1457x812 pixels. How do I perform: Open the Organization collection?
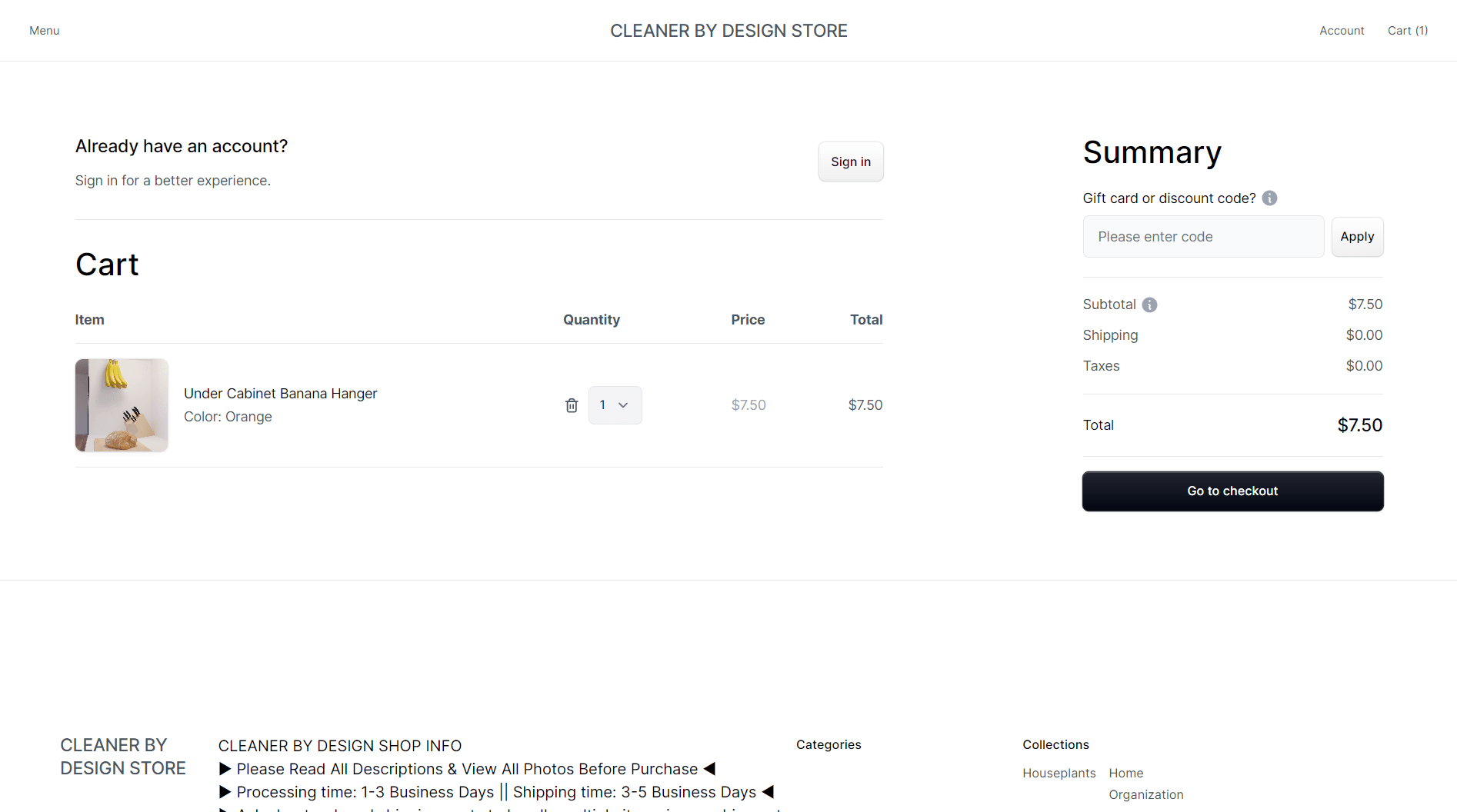pos(1145,794)
